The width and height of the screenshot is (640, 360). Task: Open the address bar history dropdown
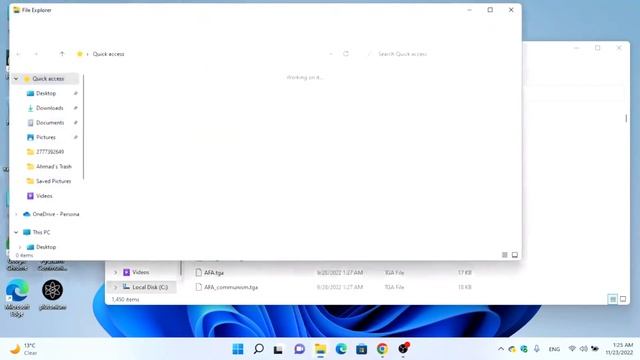[331, 54]
